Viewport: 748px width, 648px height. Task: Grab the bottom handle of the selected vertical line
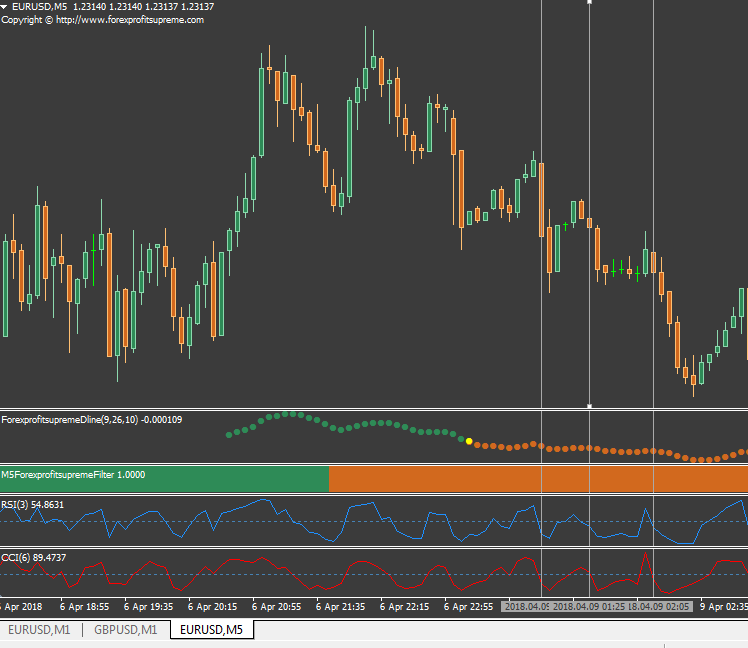[x=590, y=406]
